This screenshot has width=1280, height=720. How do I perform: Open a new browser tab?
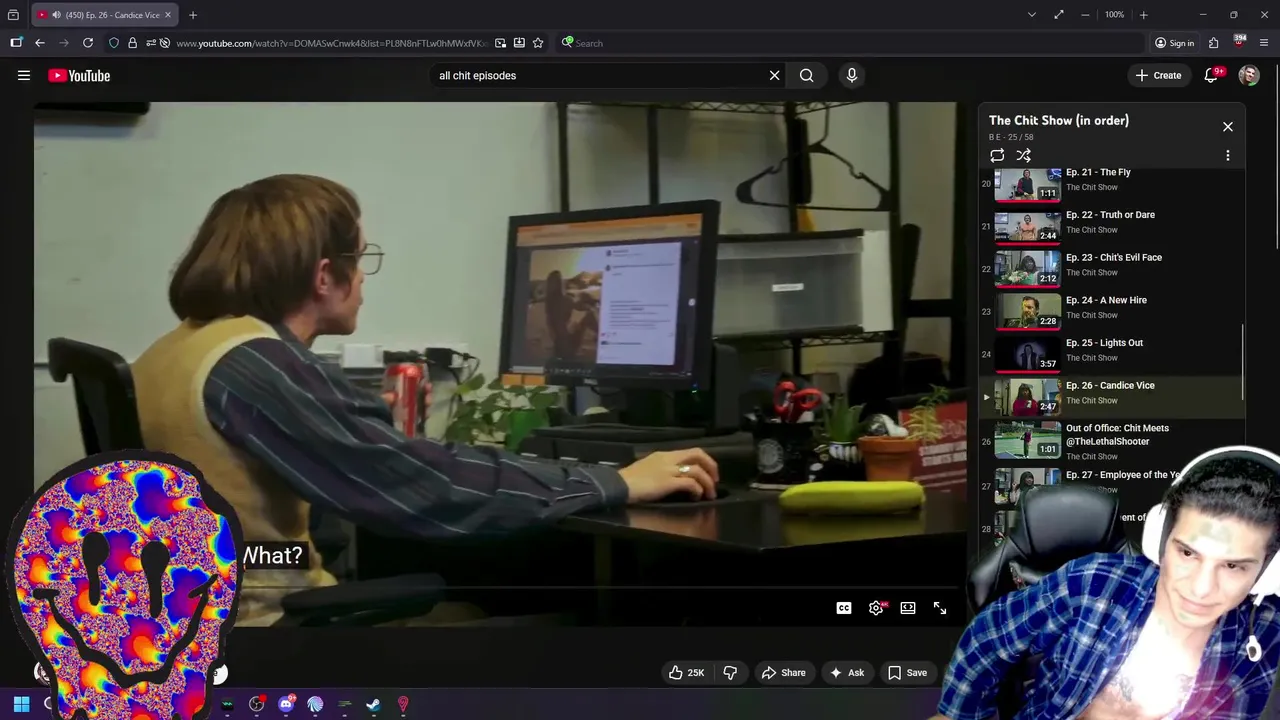(193, 15)
